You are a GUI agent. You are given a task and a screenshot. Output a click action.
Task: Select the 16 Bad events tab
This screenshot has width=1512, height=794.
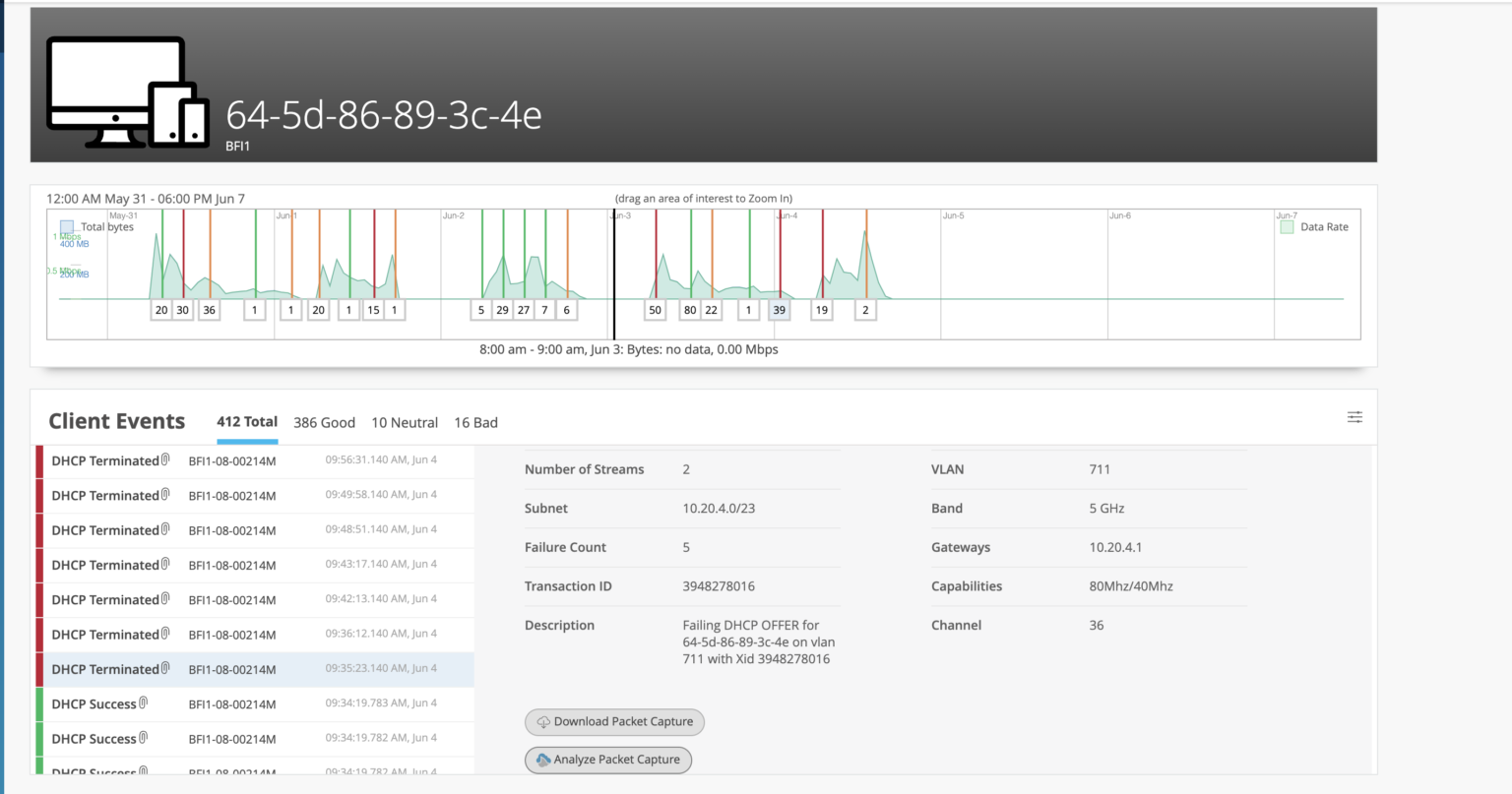click(x=475, y=422)
